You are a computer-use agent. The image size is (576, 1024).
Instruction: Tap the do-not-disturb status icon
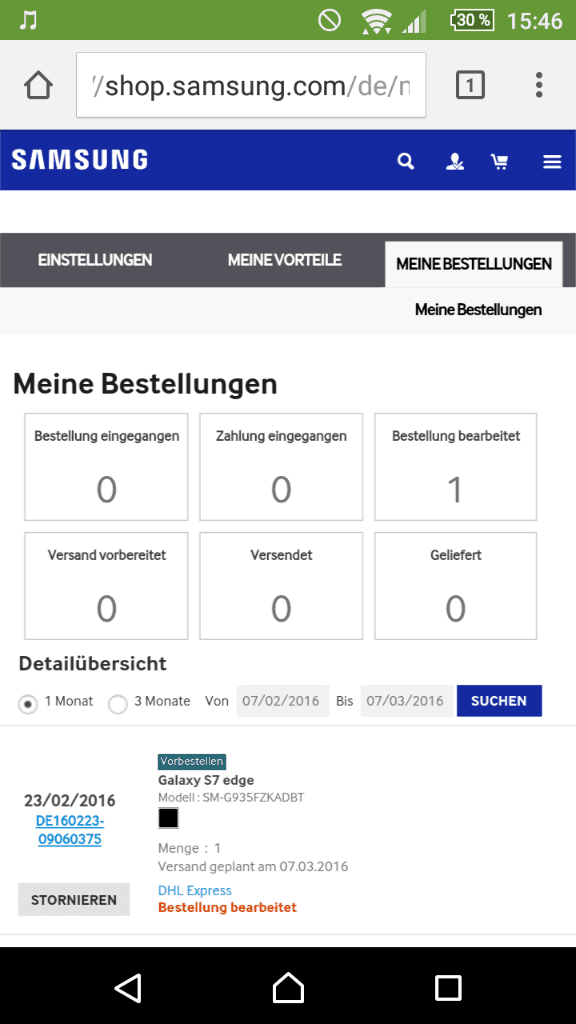329,20
